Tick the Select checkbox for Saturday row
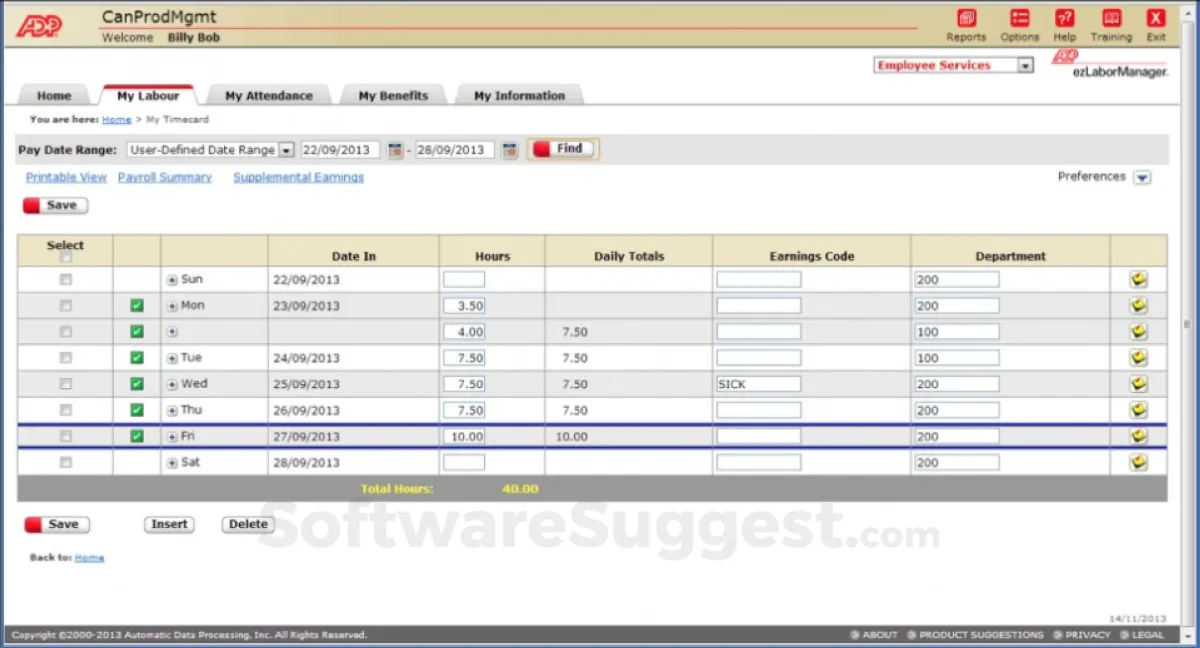Viewport: 1200px width, 648px height. tap(66, 462)
